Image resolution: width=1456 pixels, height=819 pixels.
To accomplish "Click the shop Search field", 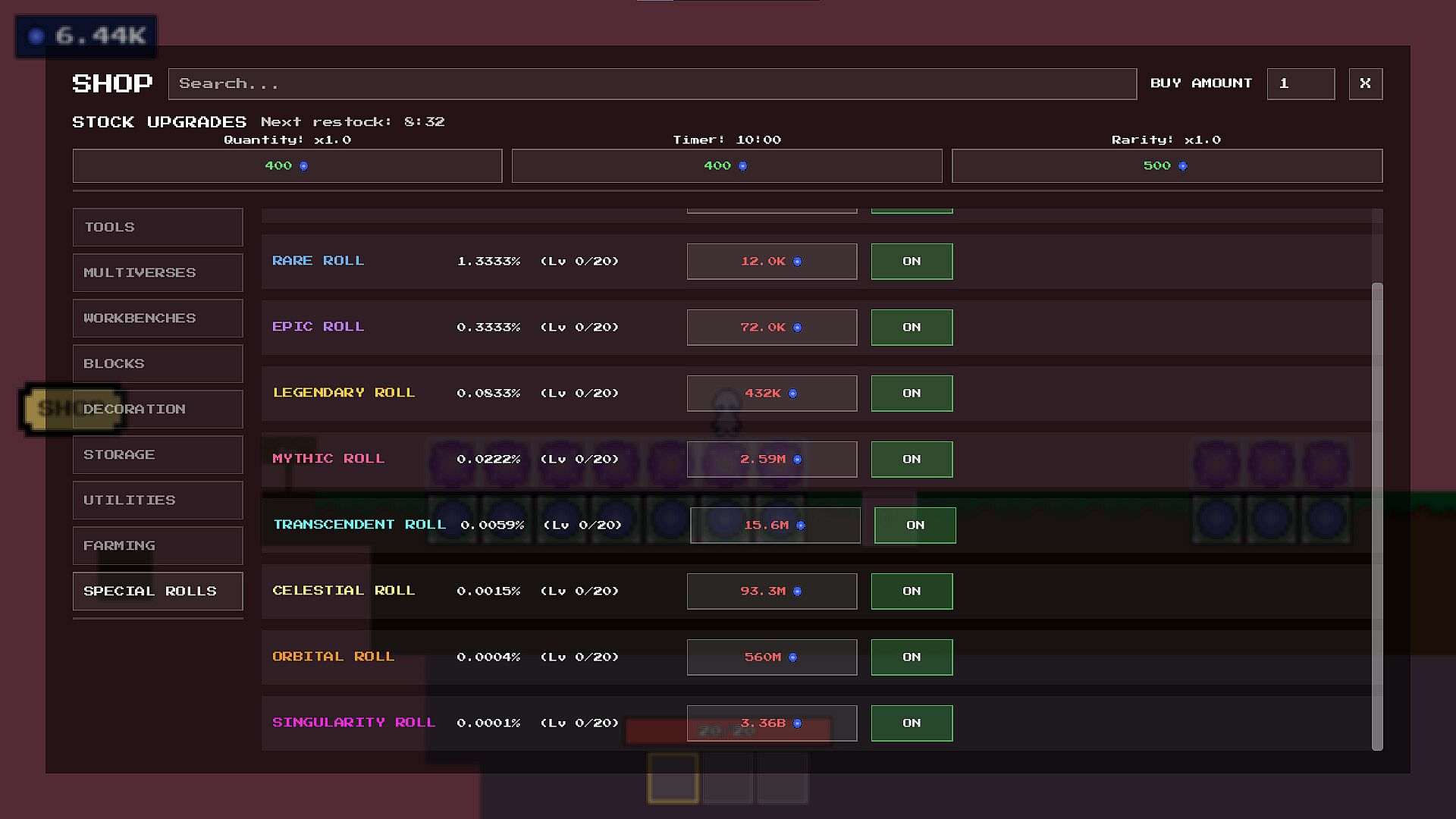I will (652, 83).
